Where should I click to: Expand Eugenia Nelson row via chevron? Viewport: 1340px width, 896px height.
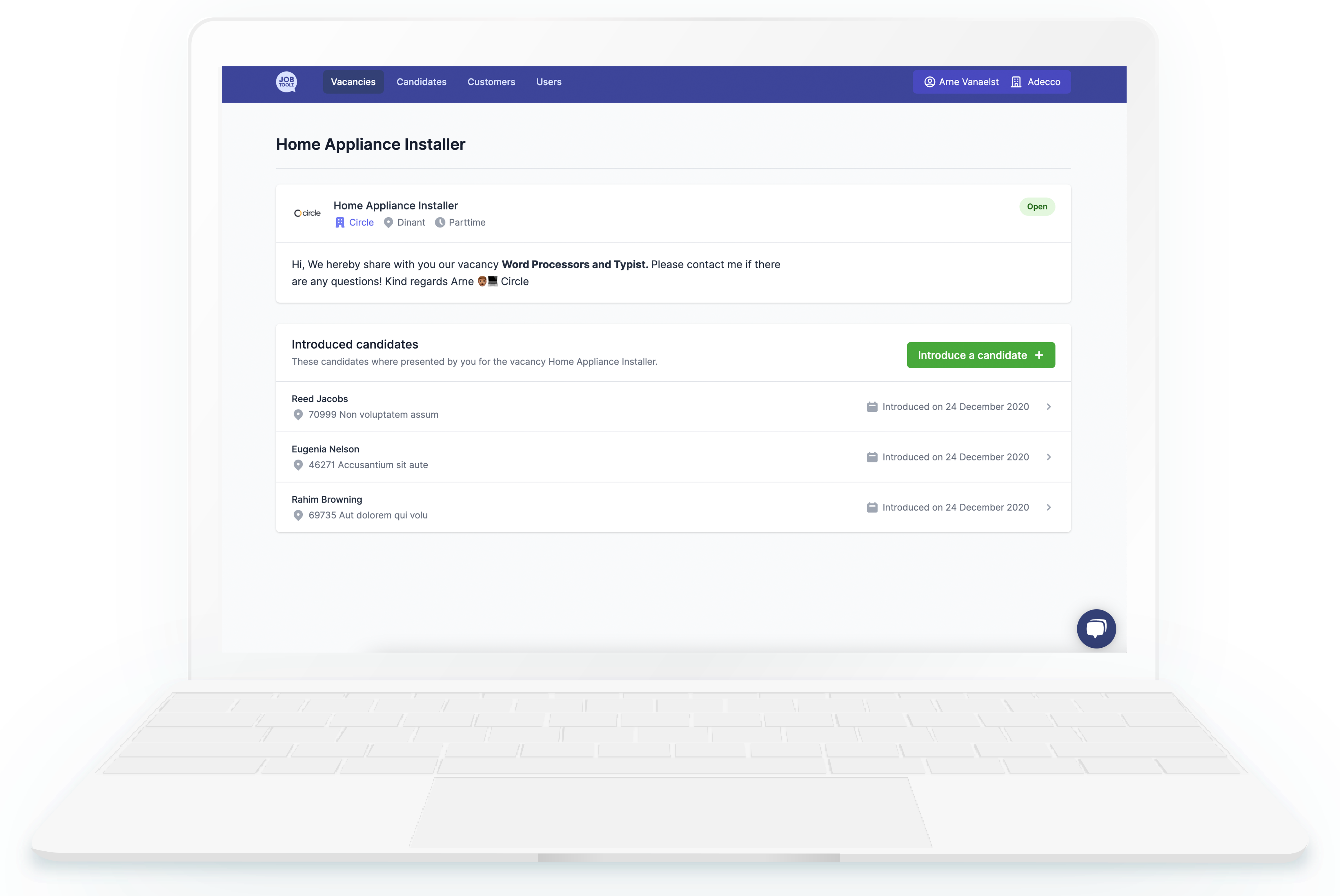pos(1048,457)
